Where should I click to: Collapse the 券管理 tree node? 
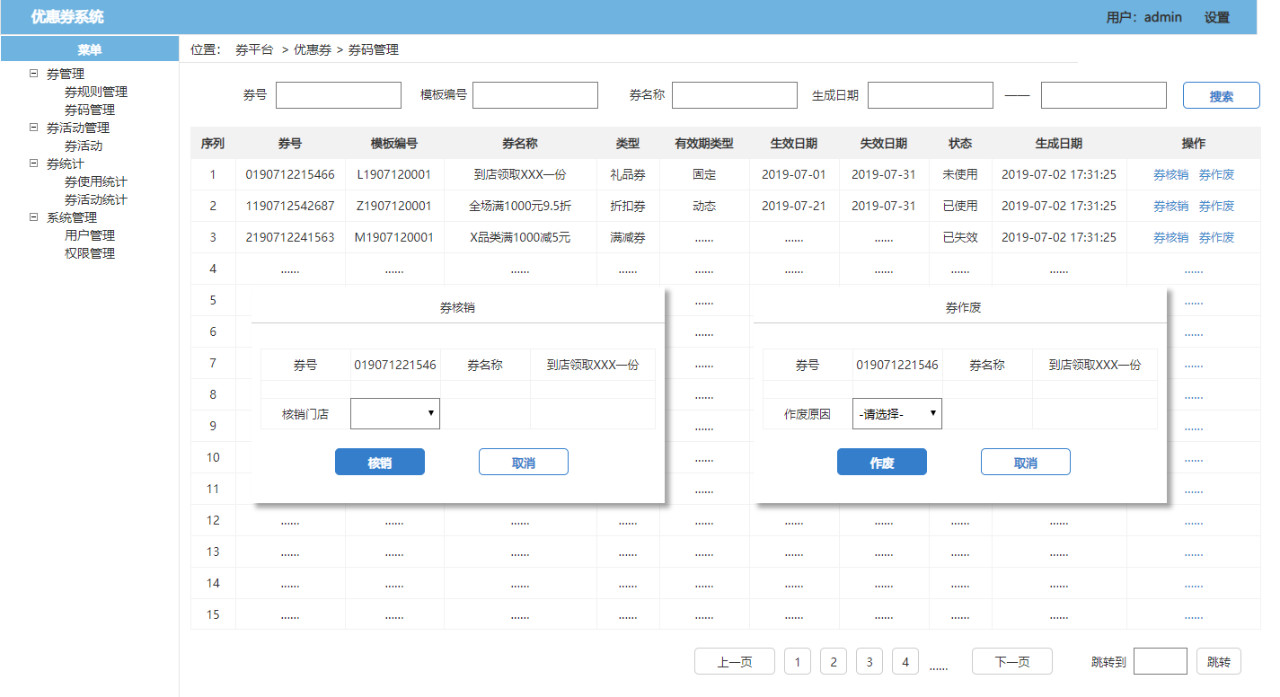click(x=34, y=74)
